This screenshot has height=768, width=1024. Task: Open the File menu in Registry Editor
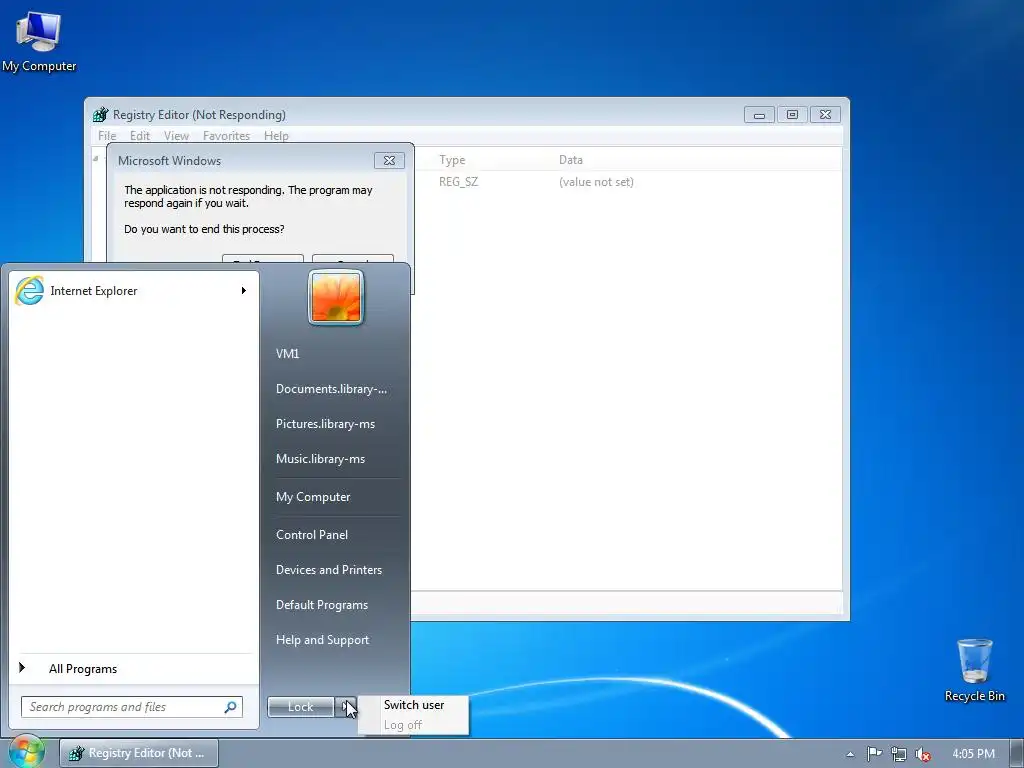pyautogui.click(x=107, y=136)
